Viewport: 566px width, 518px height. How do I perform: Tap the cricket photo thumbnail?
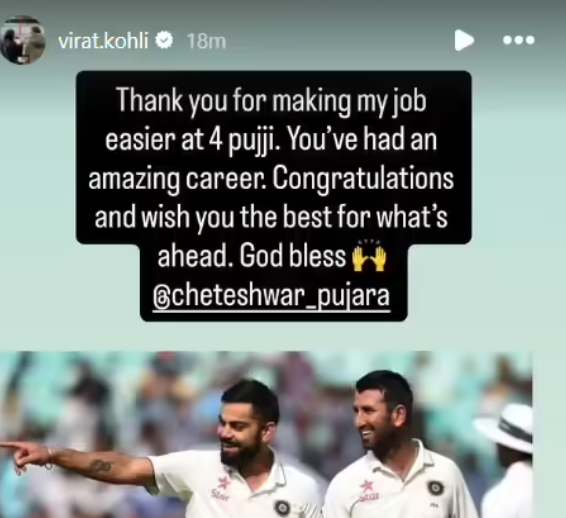[266, 435]
